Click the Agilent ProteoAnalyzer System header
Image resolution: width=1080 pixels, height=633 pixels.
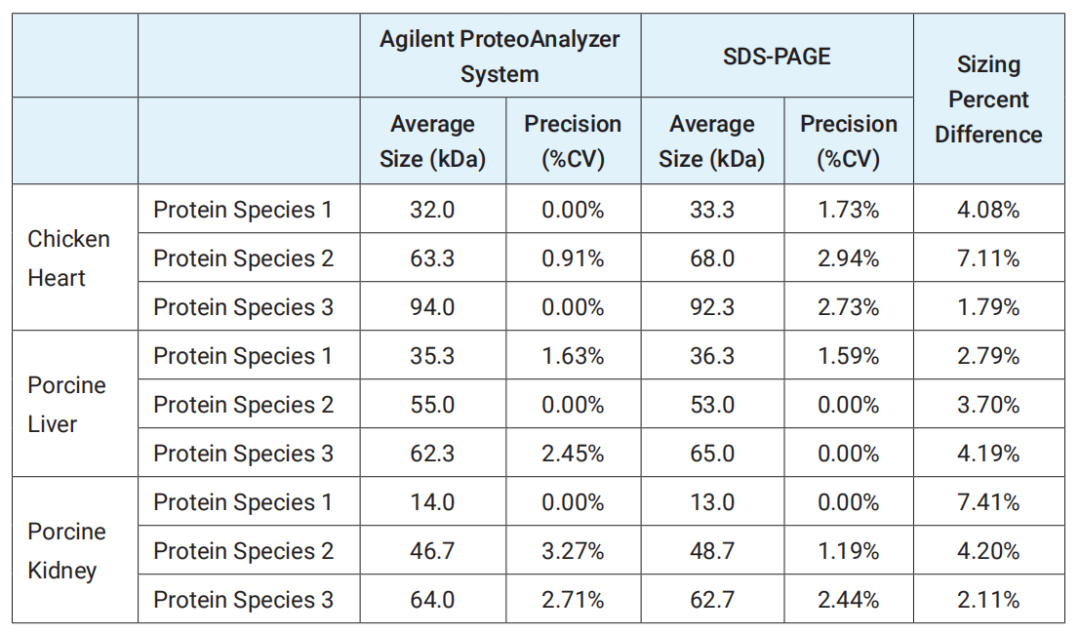(500, 57)
